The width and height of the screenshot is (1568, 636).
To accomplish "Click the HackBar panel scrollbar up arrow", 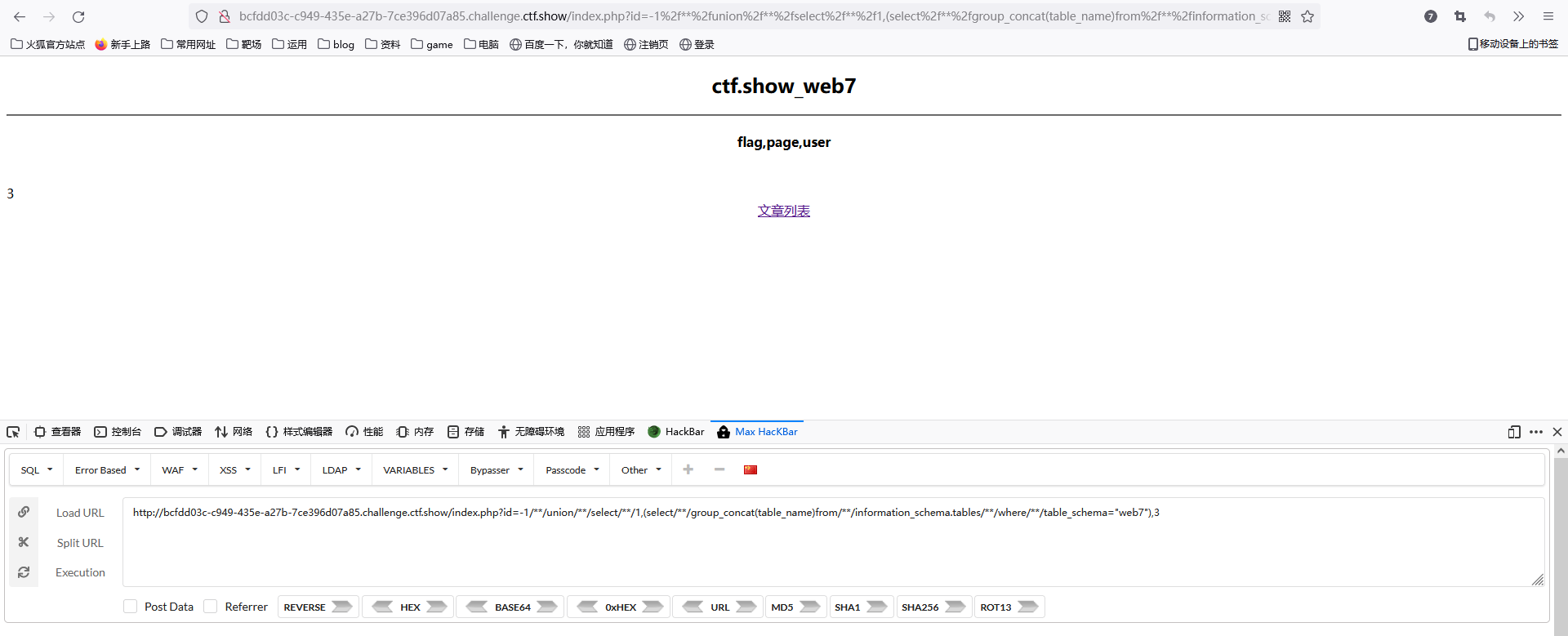I will click(x=1561, y=451).
